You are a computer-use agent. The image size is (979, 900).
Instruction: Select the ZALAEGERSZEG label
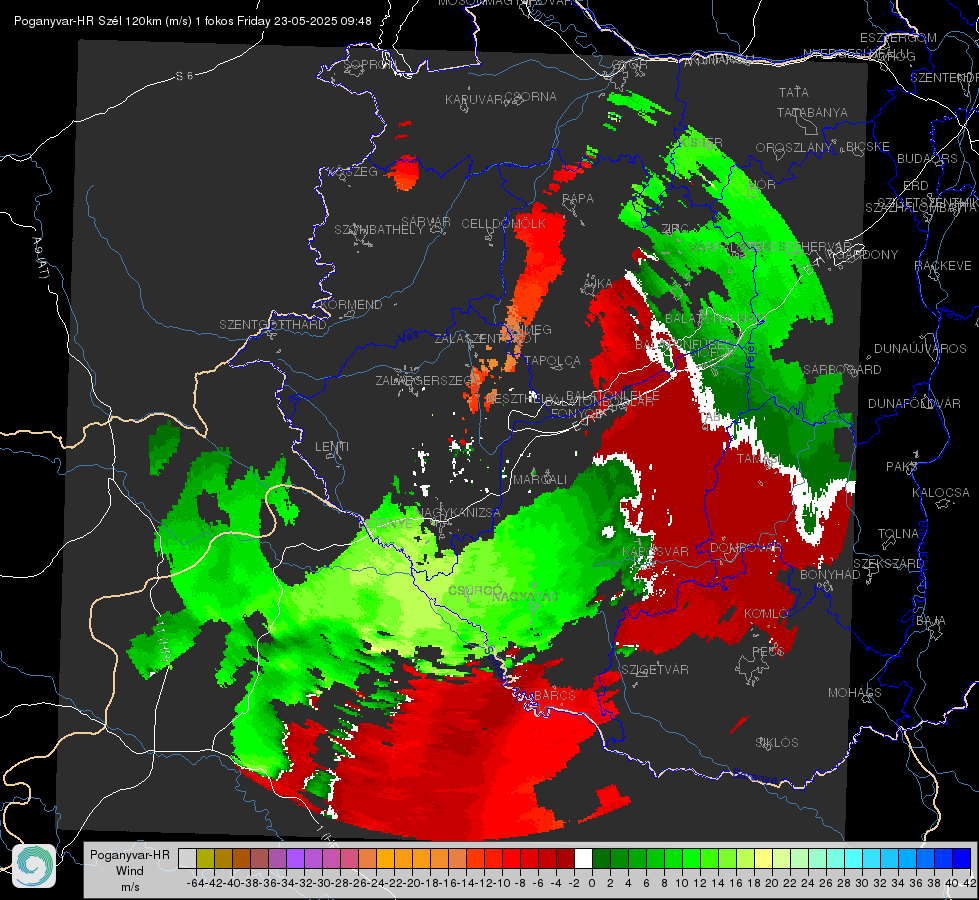point(425,380)
